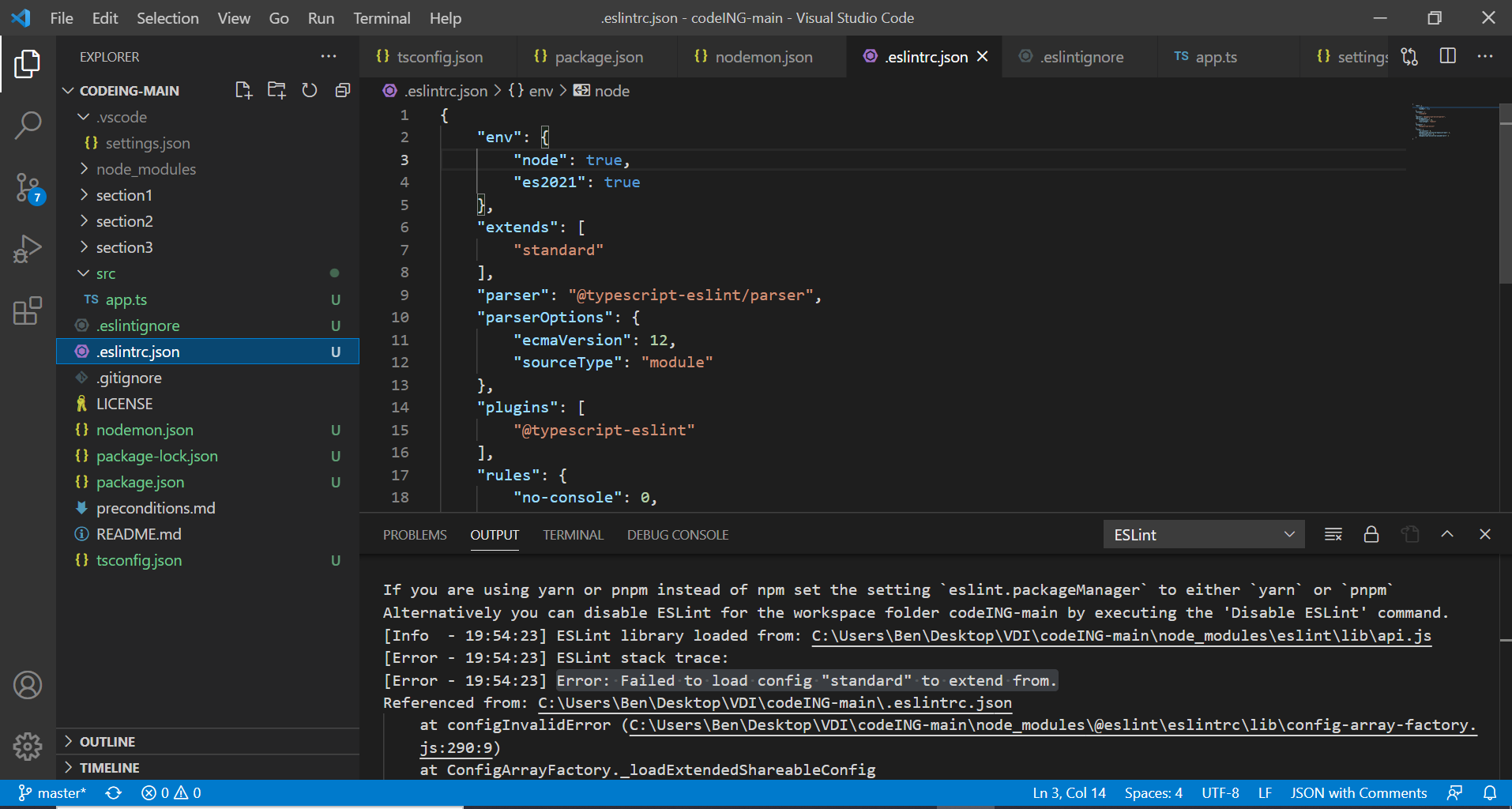Go to line via Ln 3, Col 14
1512x809 pixels.
click(1069, 792)
